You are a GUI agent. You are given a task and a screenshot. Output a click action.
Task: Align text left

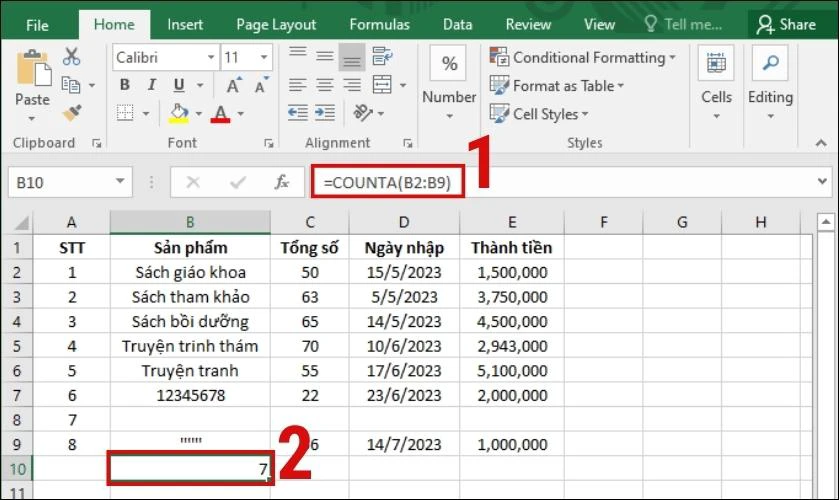click(298, 85)
